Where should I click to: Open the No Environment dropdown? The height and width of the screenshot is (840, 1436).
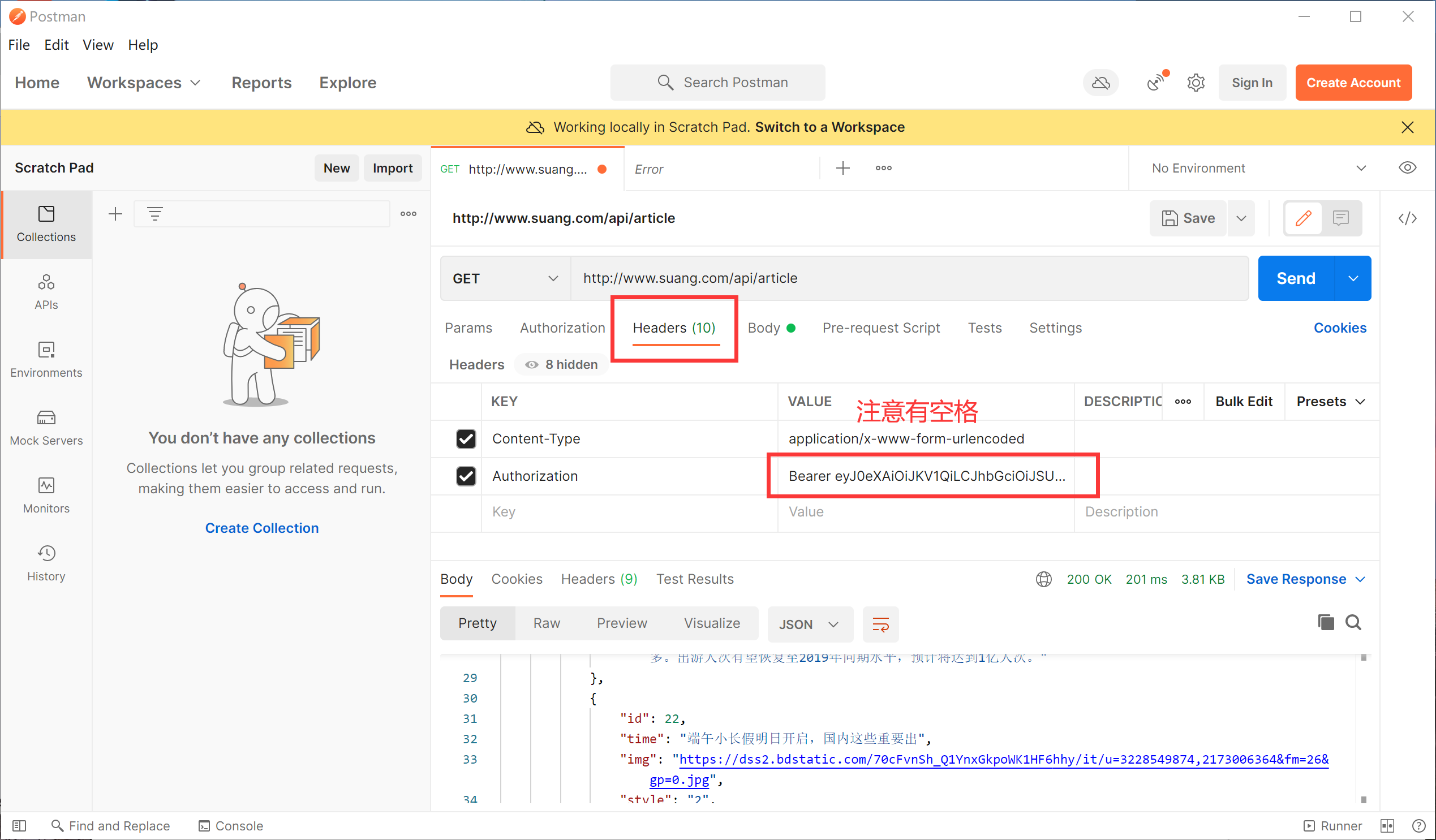pos(1258,168)
